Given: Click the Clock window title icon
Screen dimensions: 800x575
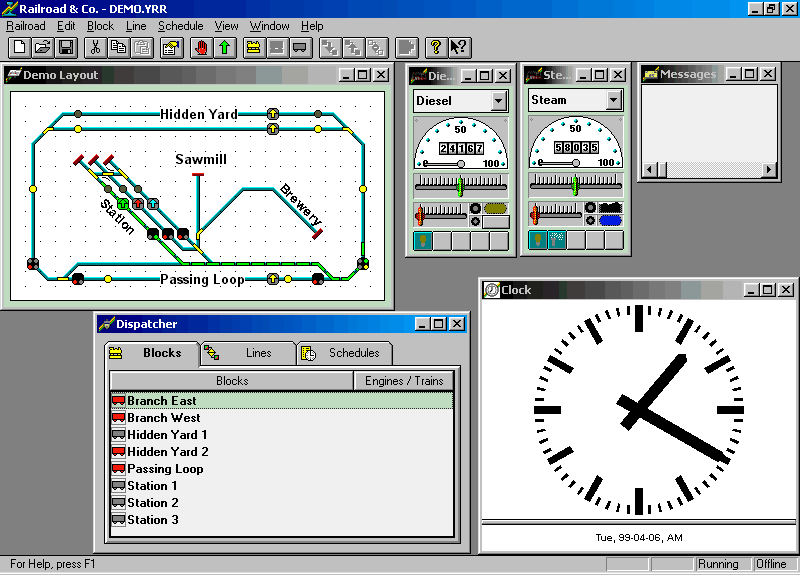Looking at the screenshot, I should click(491, 290).
